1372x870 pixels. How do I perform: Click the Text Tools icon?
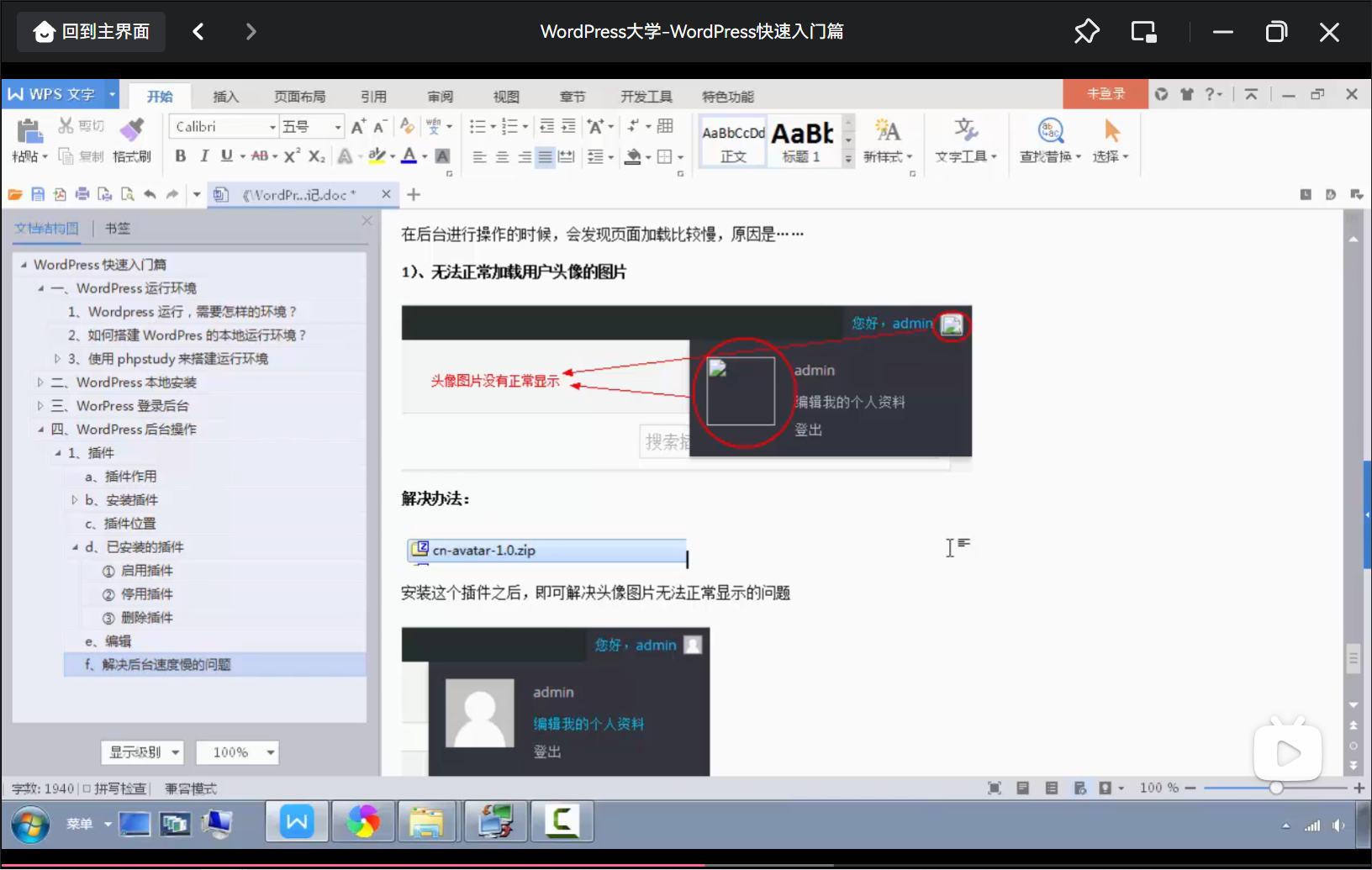pyautogui.click(x=966, y=130)
